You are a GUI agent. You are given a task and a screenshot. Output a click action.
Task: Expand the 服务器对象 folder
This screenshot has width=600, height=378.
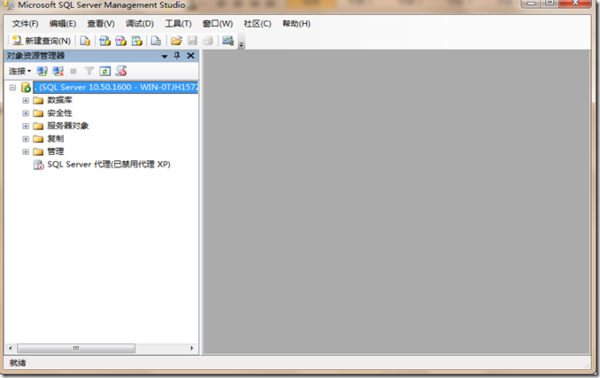25,126
